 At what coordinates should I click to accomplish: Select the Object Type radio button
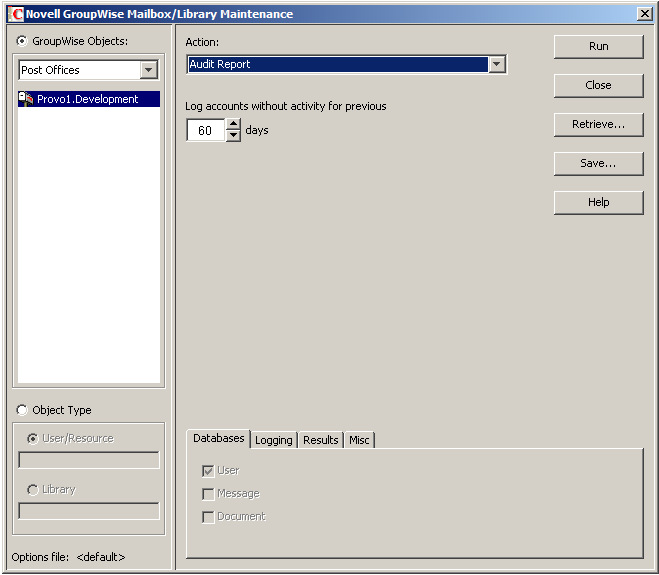(x=22, y=410)
